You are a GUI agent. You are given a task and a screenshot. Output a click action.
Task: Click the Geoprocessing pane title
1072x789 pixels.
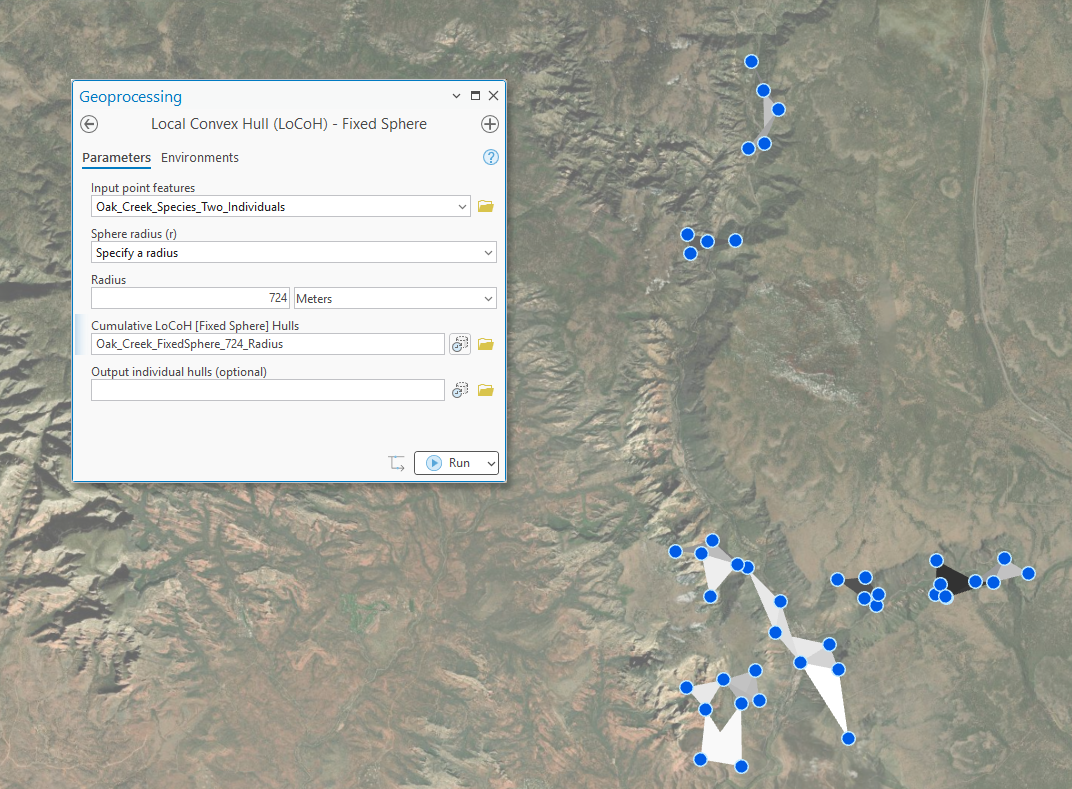[x=131, y=96]
